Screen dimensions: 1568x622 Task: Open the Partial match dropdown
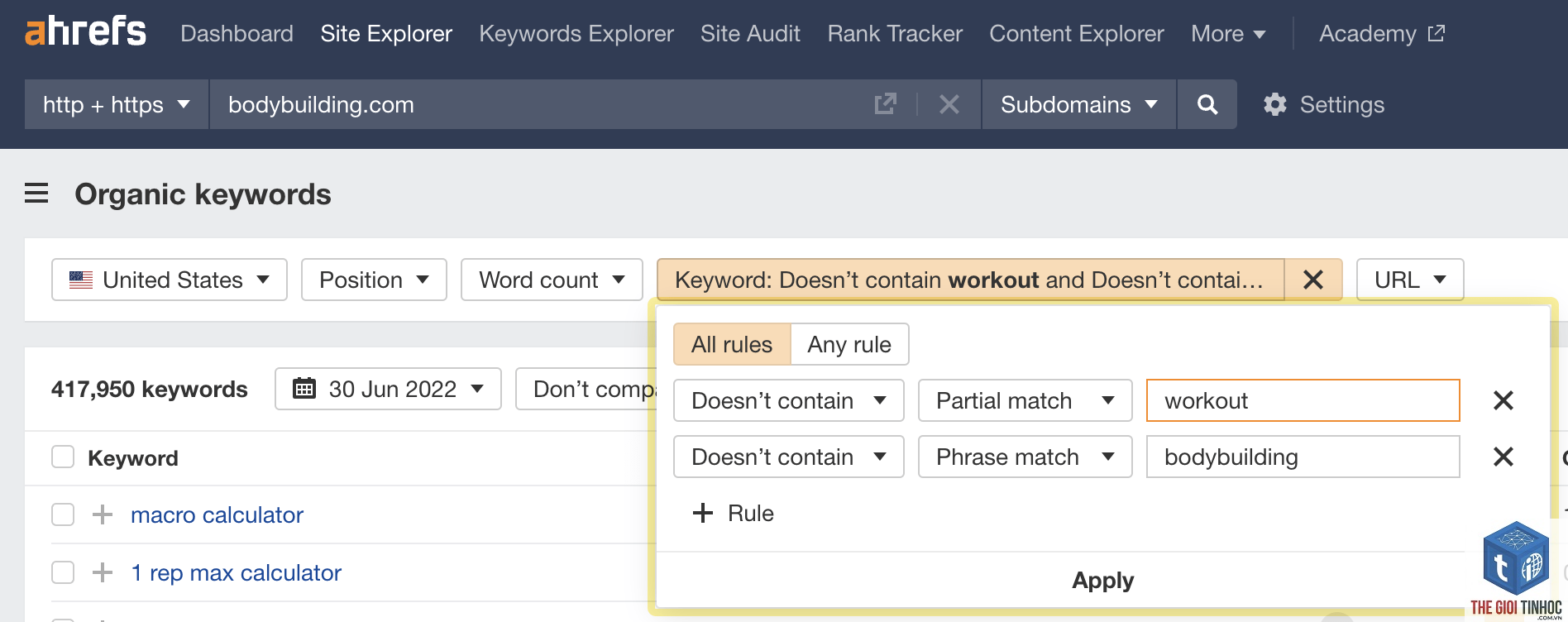pos(1025,400)
